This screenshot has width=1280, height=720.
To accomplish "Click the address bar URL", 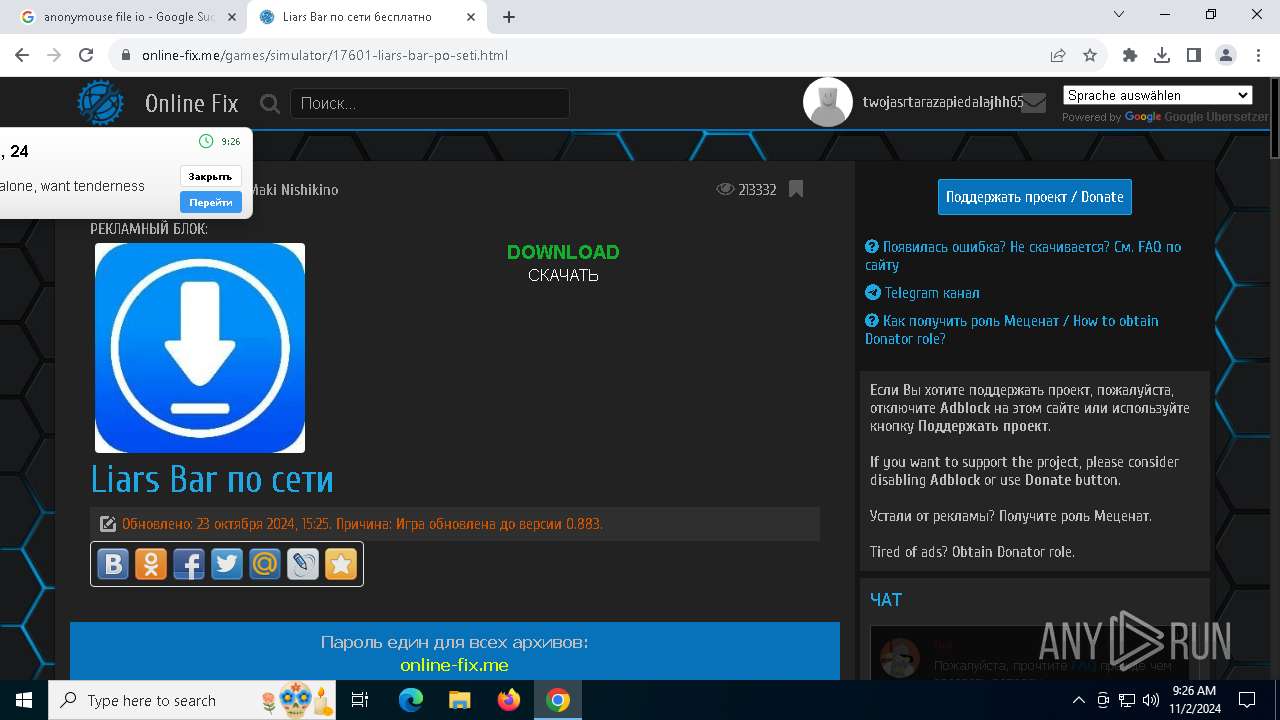I will tap(325, 55).
